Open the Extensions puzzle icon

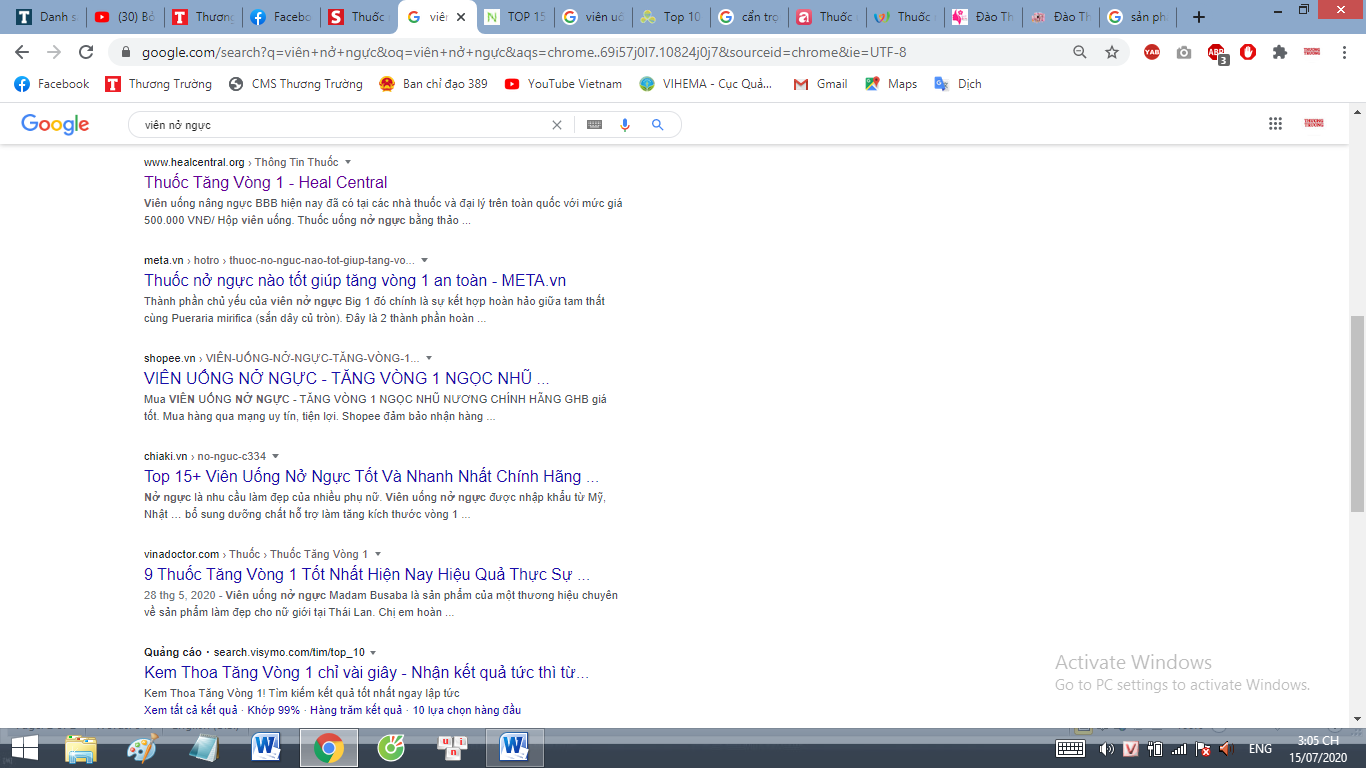click(1279, 52)
